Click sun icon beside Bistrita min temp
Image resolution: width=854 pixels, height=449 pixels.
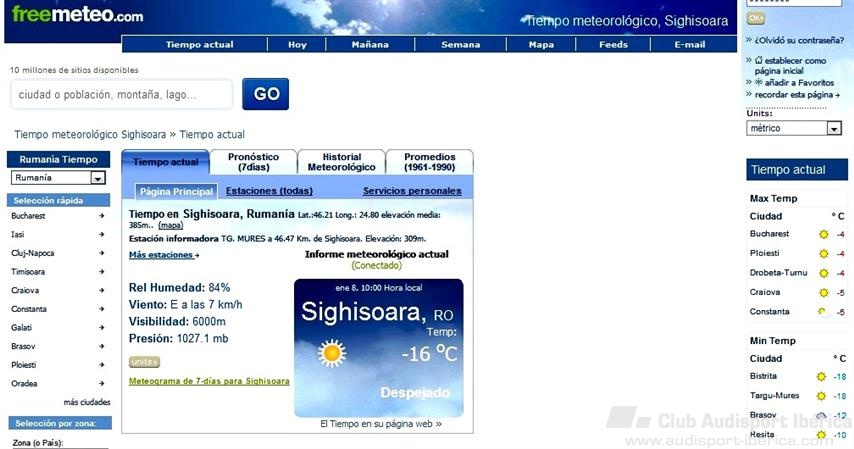821,377
